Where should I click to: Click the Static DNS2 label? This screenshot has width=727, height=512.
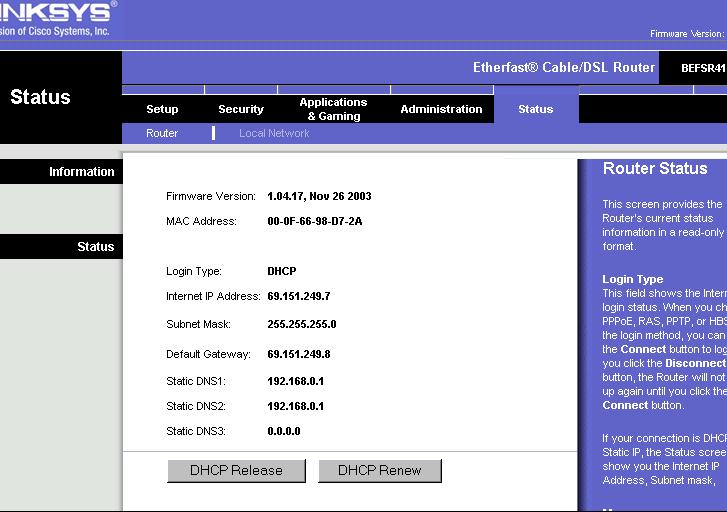[x=196, y=406]
